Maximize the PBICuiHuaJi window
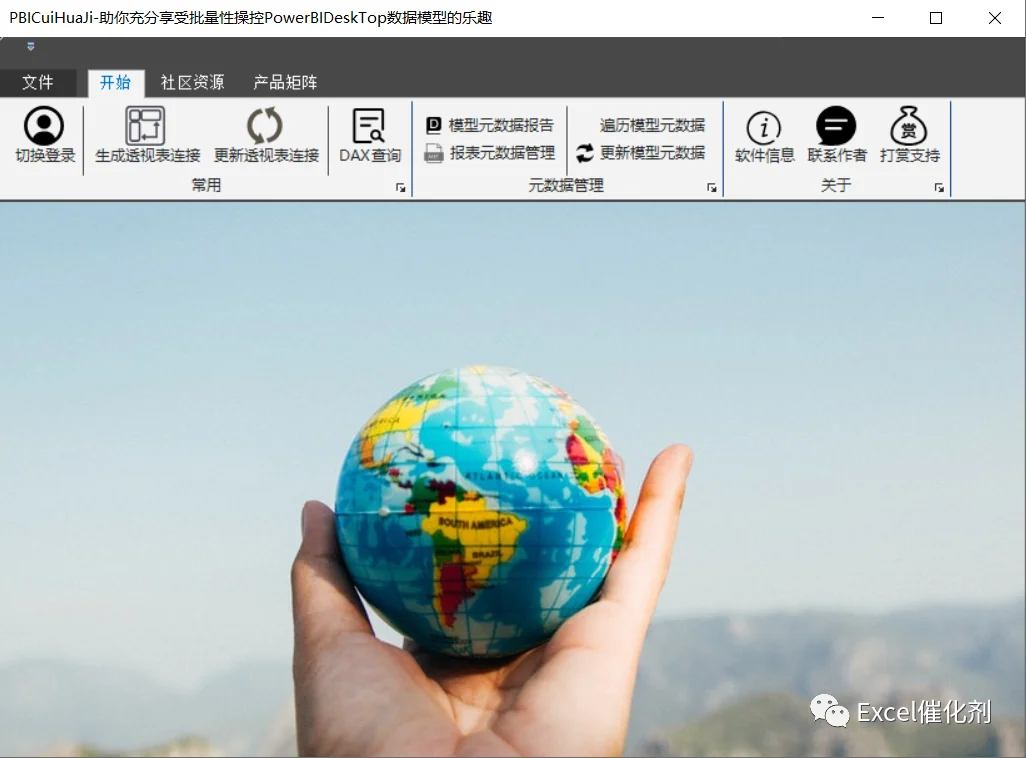1026x758 pixels. coord(936,18)
